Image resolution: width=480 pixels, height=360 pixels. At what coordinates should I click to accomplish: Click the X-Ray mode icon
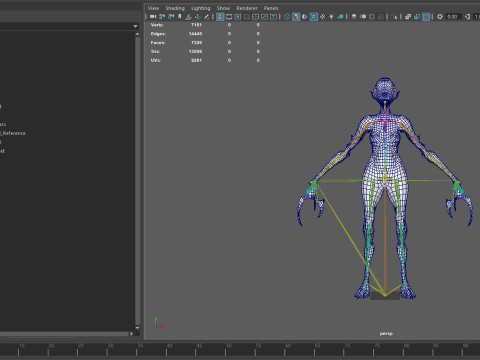[408, 16]
